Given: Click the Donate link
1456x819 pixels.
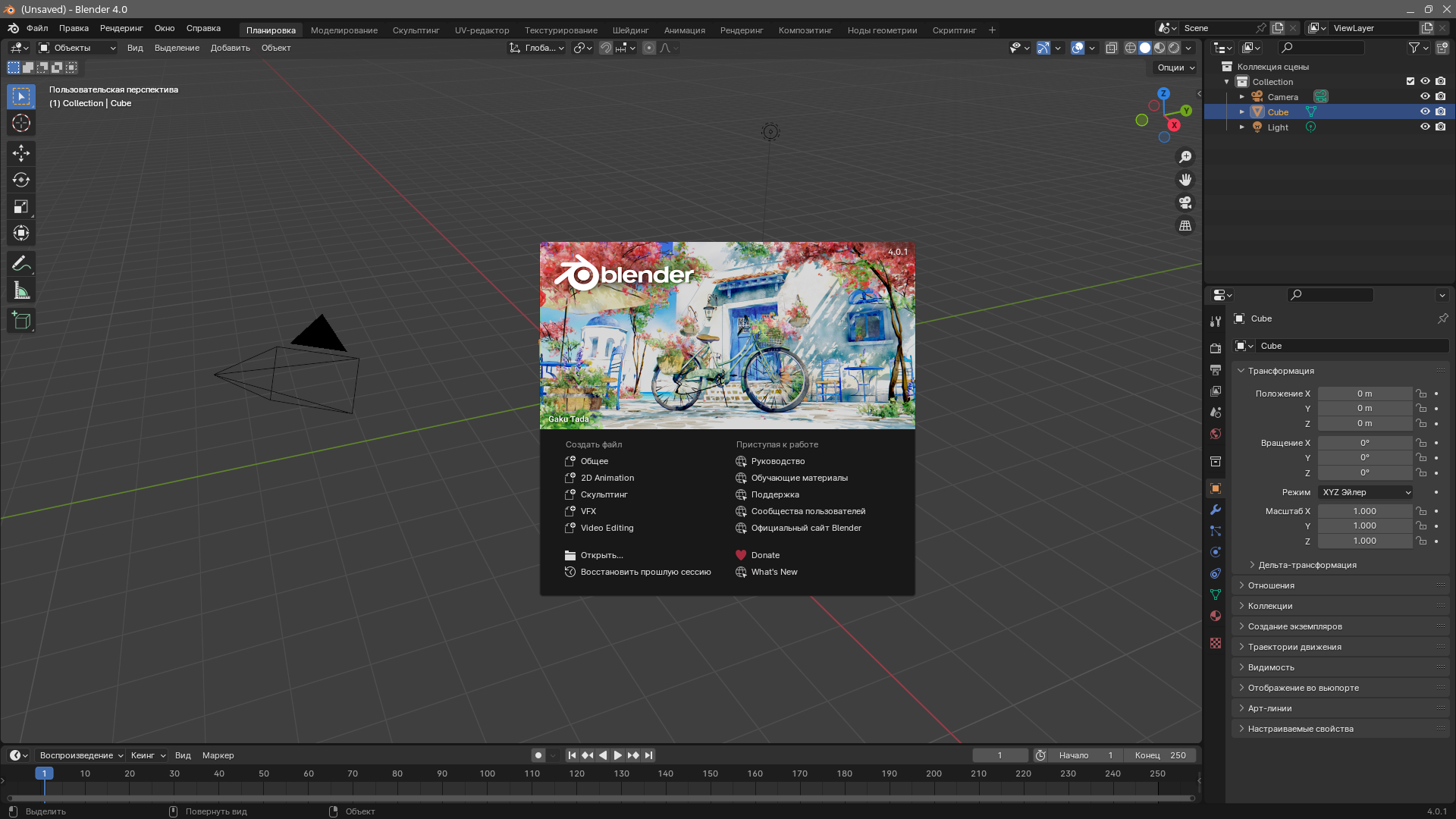Looking at the screenshot, I should click(758, 555).
